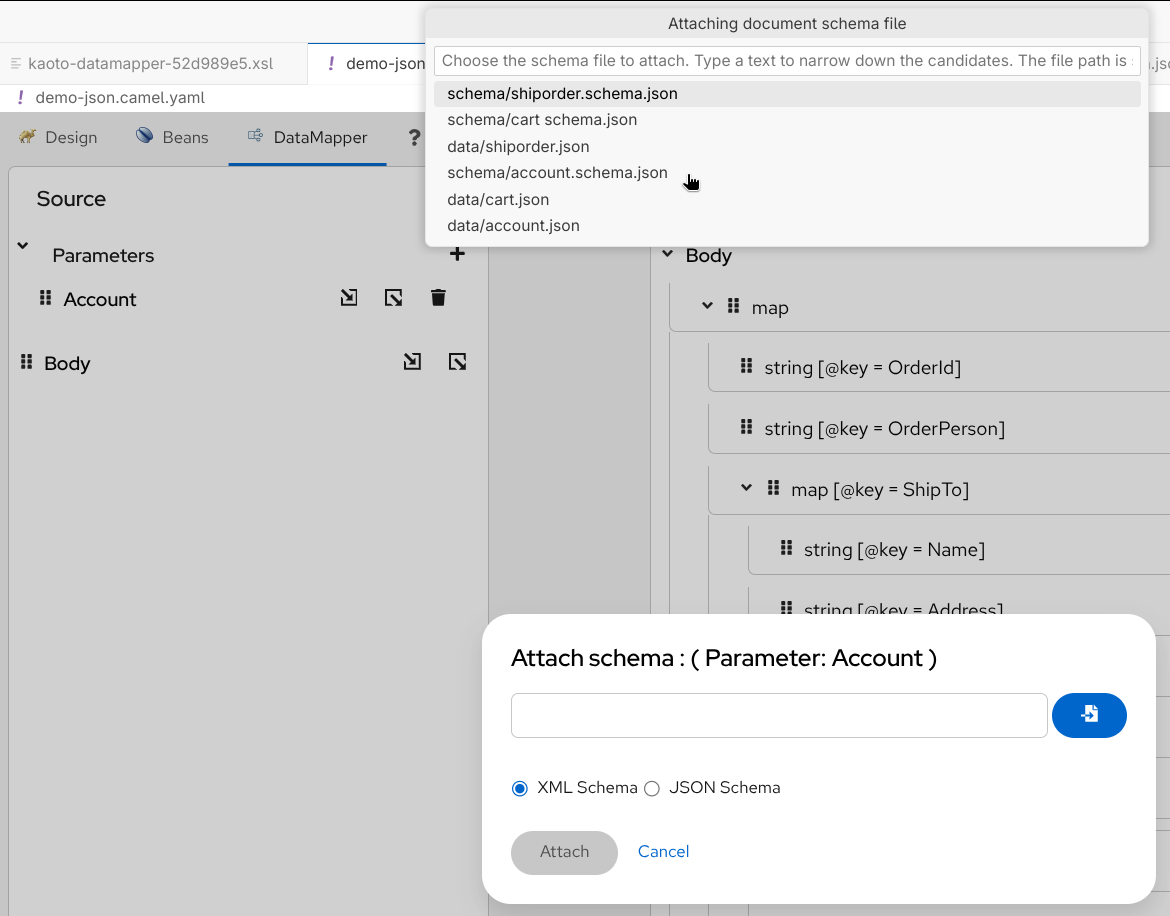The image size is (1170, 916).
Task: Select the XML Schema radio button
Action: [x=519, y=788]
